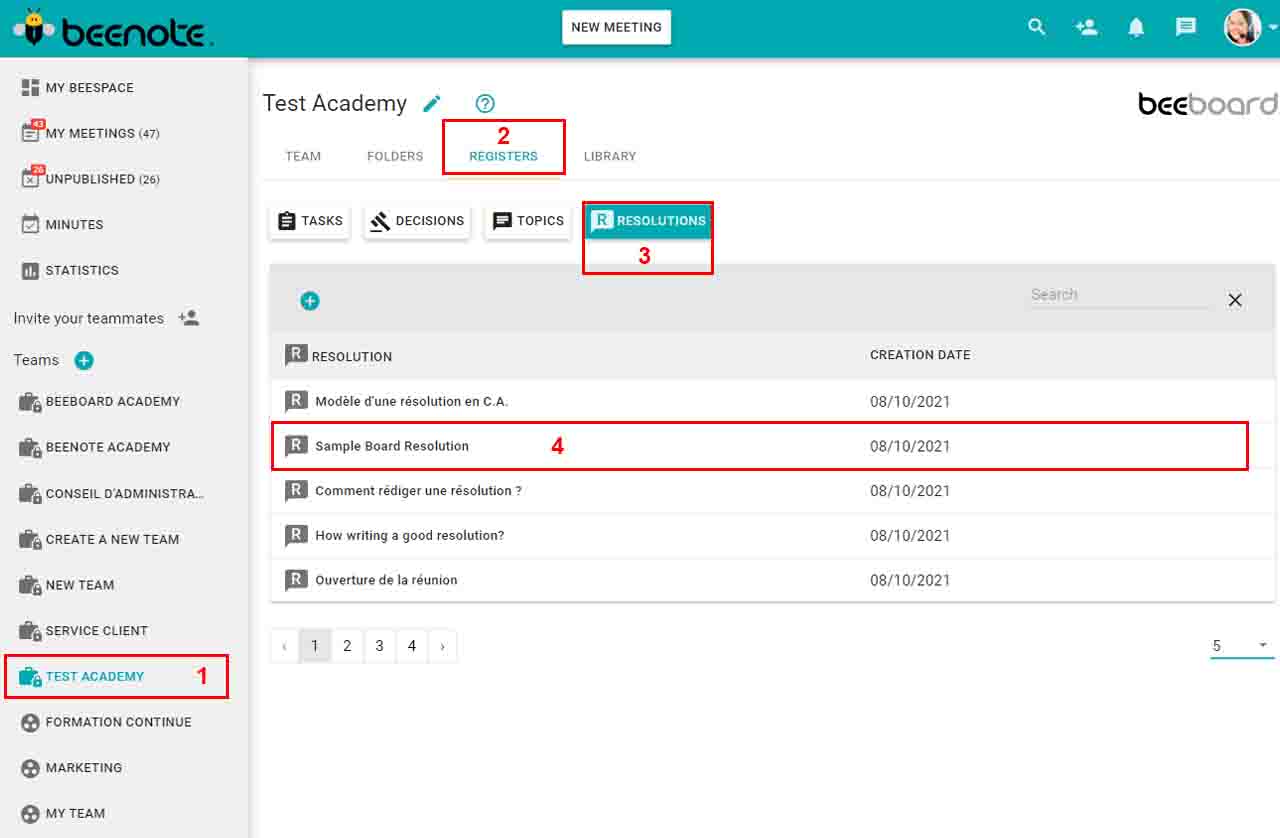Show the Decisions register
Image resolution: width=1280 pixels, height=838 pixels.
[417, 221]
